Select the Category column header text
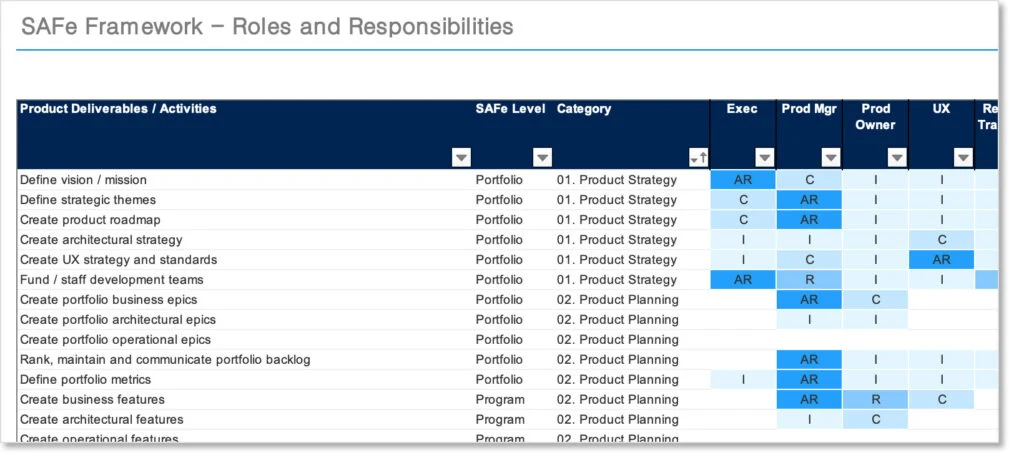Viewport: 1024px width, 468px height. 584,109
